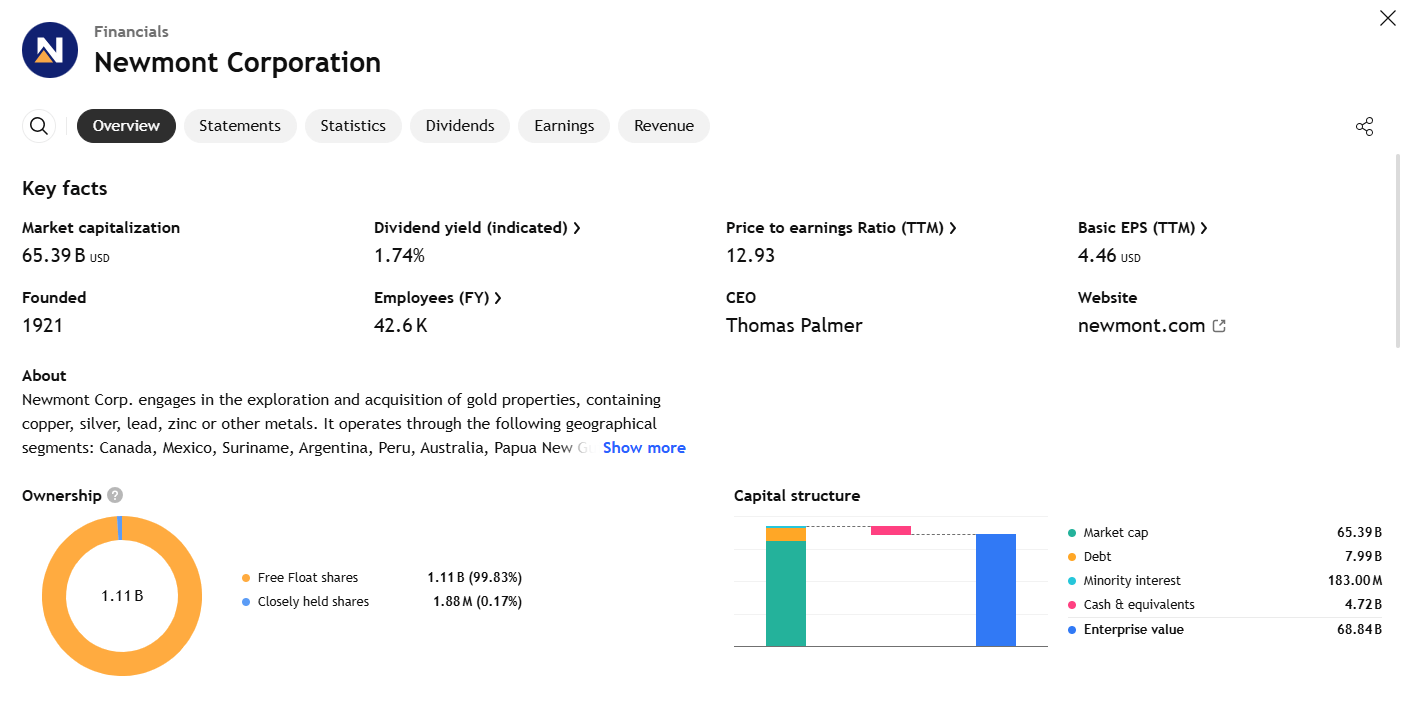Click the Market cap green legend dot
Viewport: 1410px width, 721px height.
pyautogui.click(x=1073, y=533)
